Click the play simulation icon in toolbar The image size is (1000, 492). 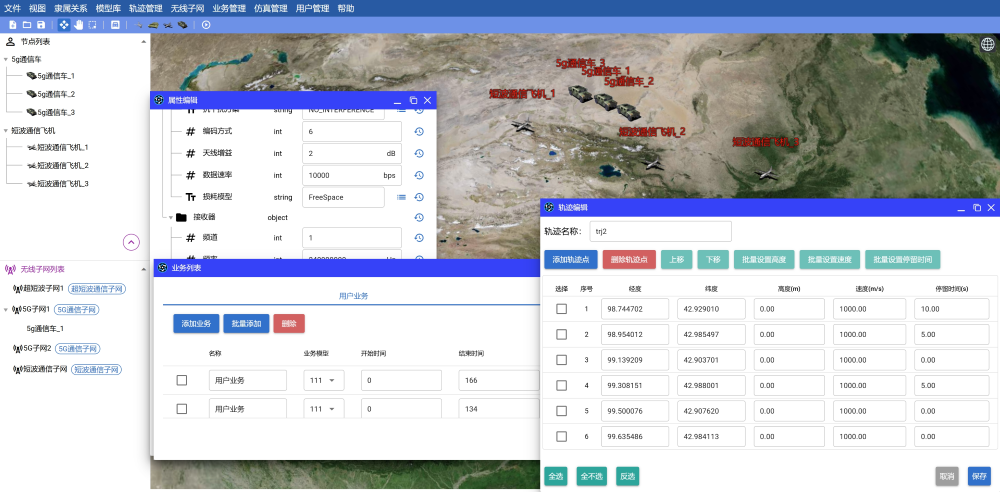point(206,24)
